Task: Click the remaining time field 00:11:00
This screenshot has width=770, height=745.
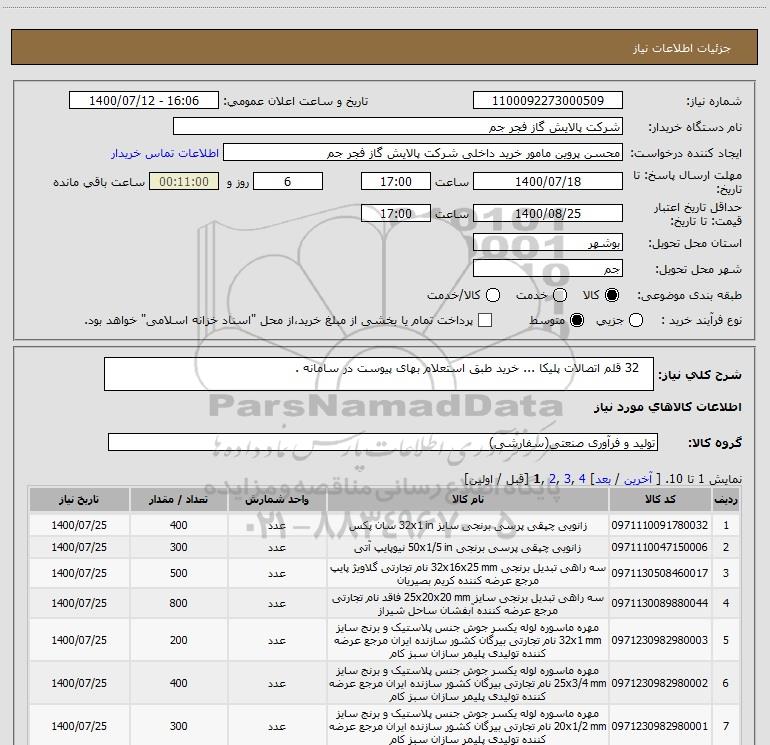Action: point(184,181)
